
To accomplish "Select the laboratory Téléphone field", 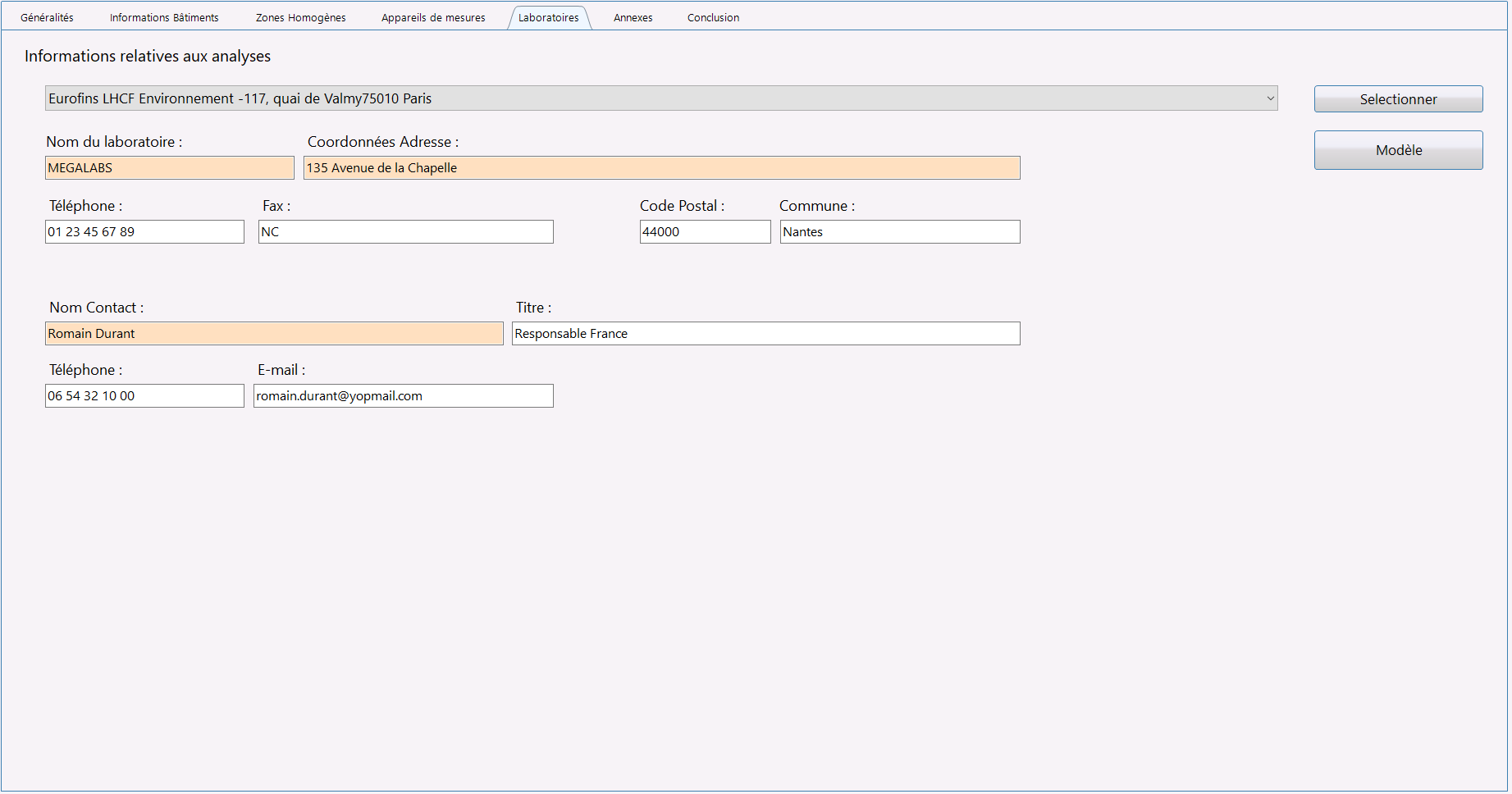I will tap(144, 232).
